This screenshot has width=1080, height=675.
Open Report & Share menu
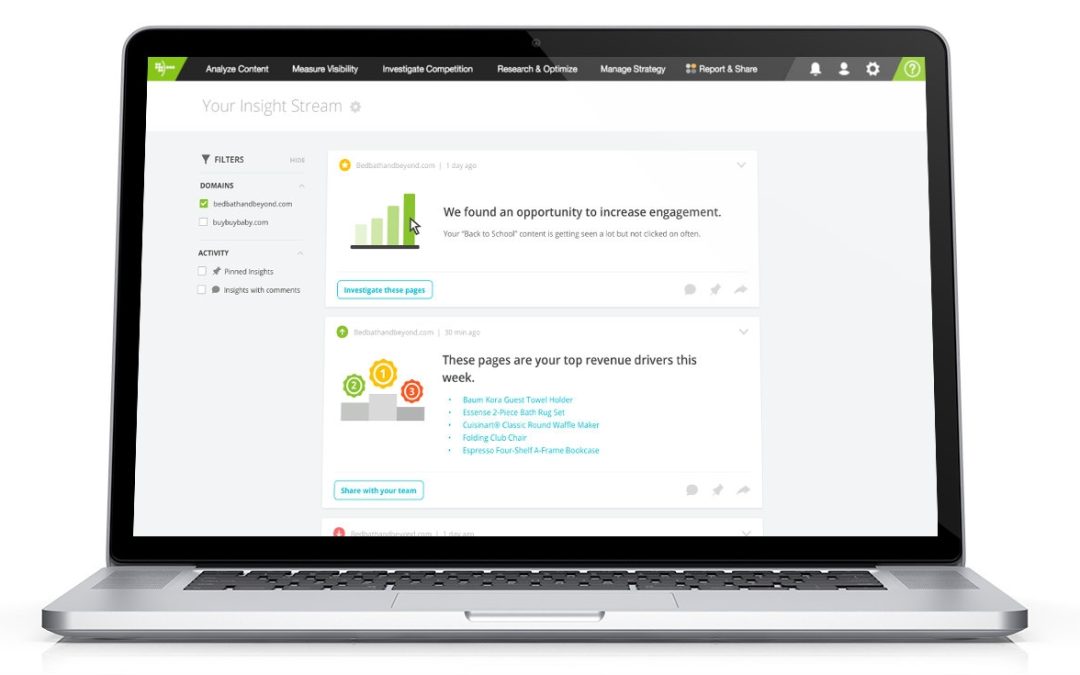click(x=722, y=69)
